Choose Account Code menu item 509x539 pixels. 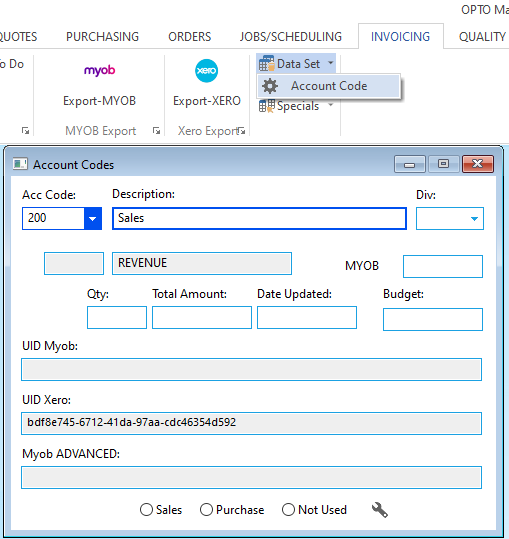point(329,86)
